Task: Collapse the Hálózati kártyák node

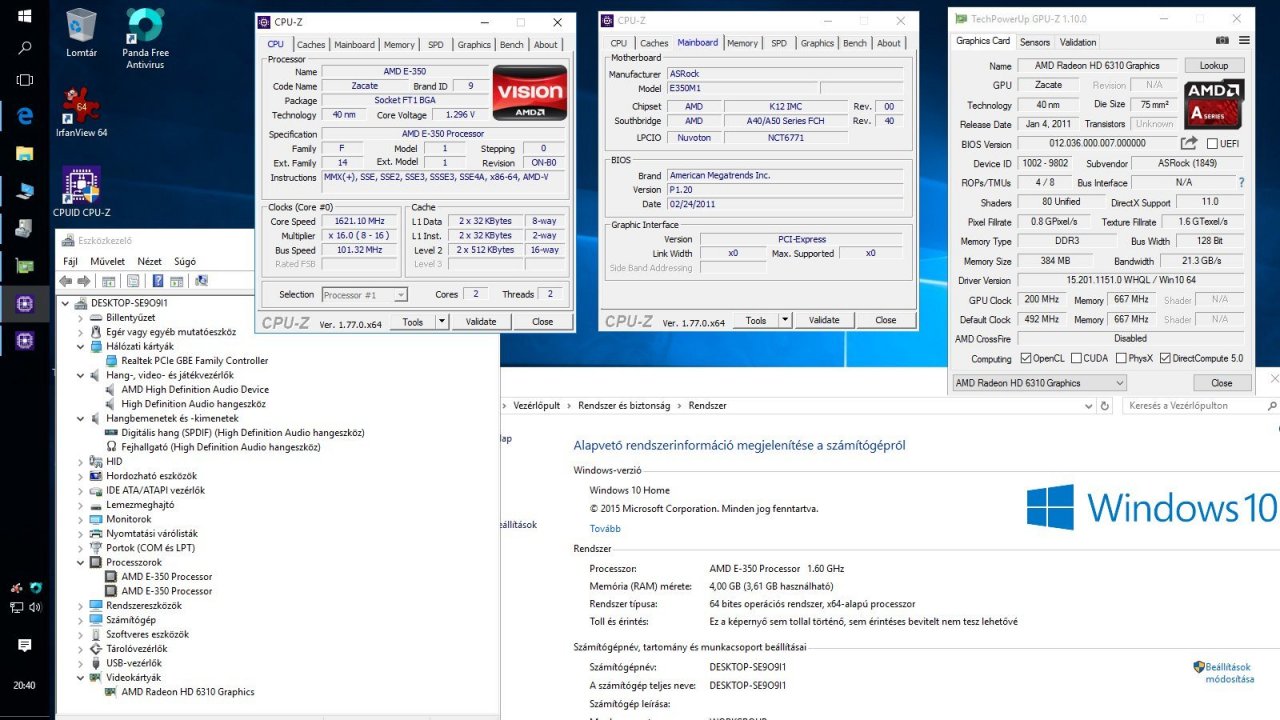Action: [x=81, y=346]
